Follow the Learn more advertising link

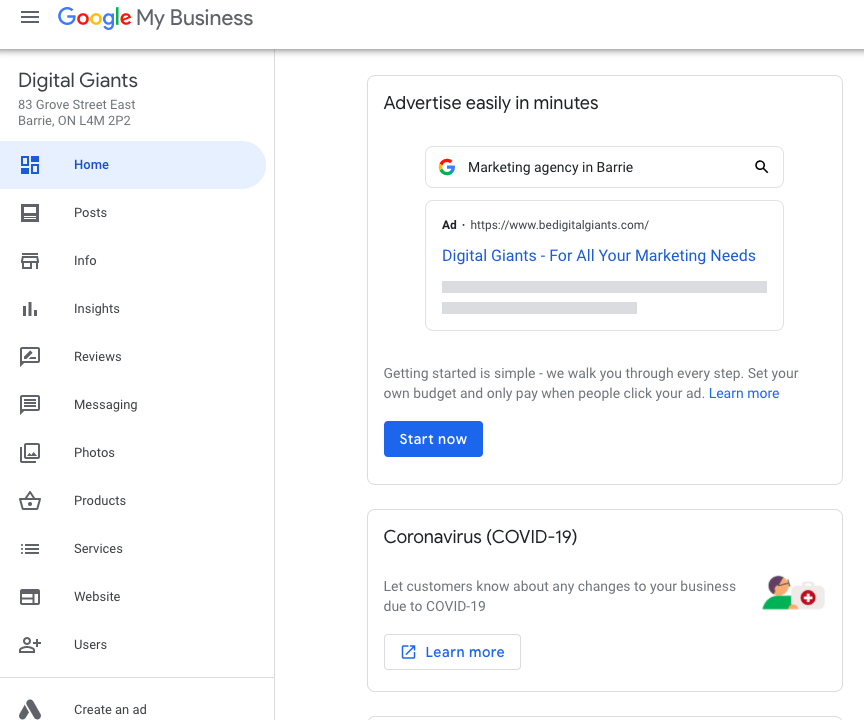(743, 393)
